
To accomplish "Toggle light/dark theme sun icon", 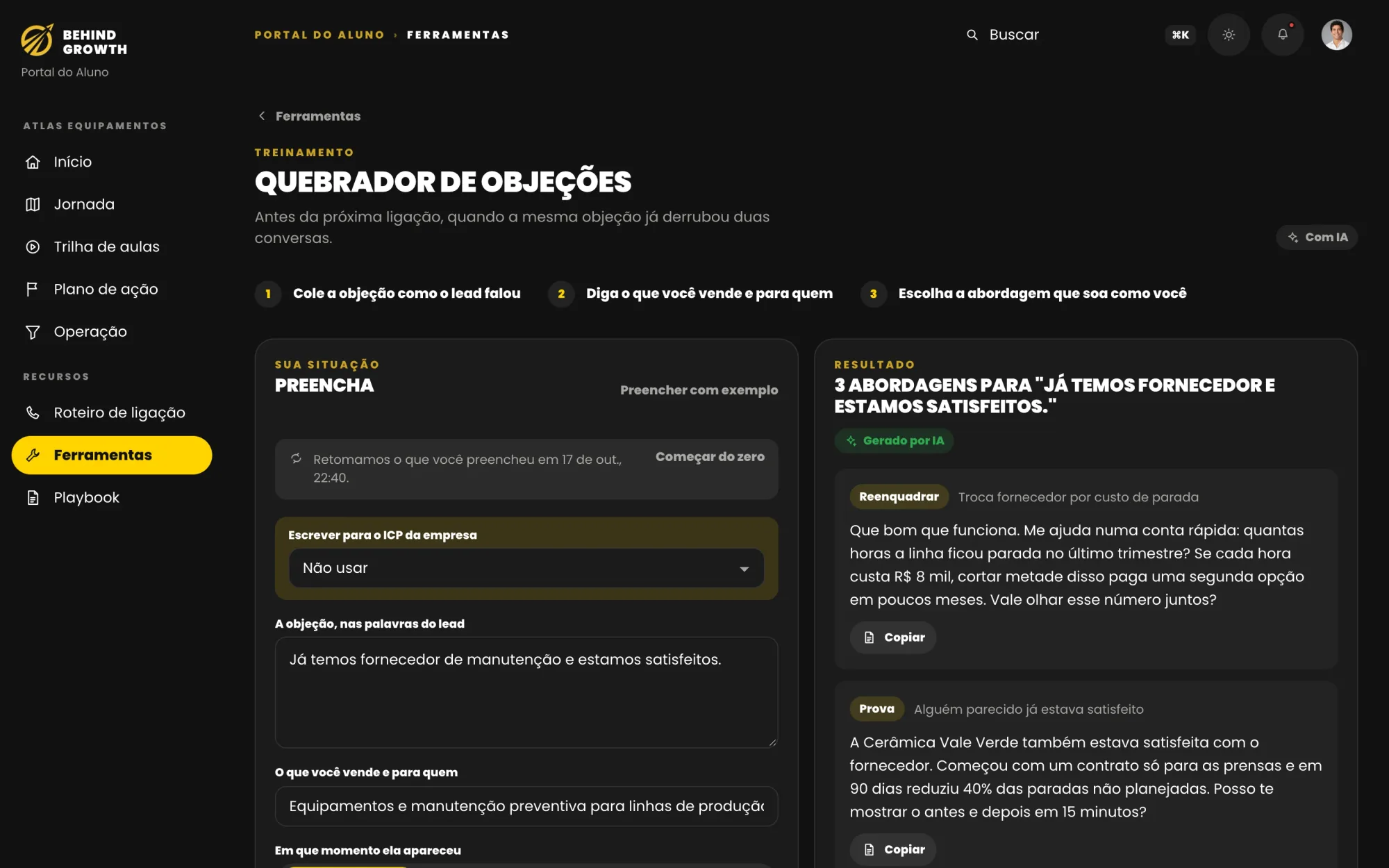I will (x=1229, y=35).
